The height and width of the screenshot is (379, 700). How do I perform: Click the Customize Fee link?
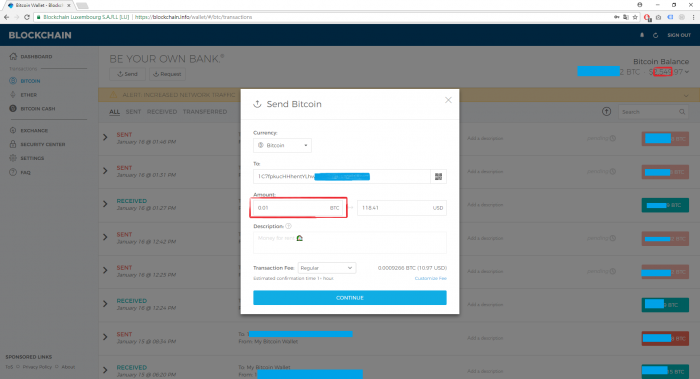[430, 279]
